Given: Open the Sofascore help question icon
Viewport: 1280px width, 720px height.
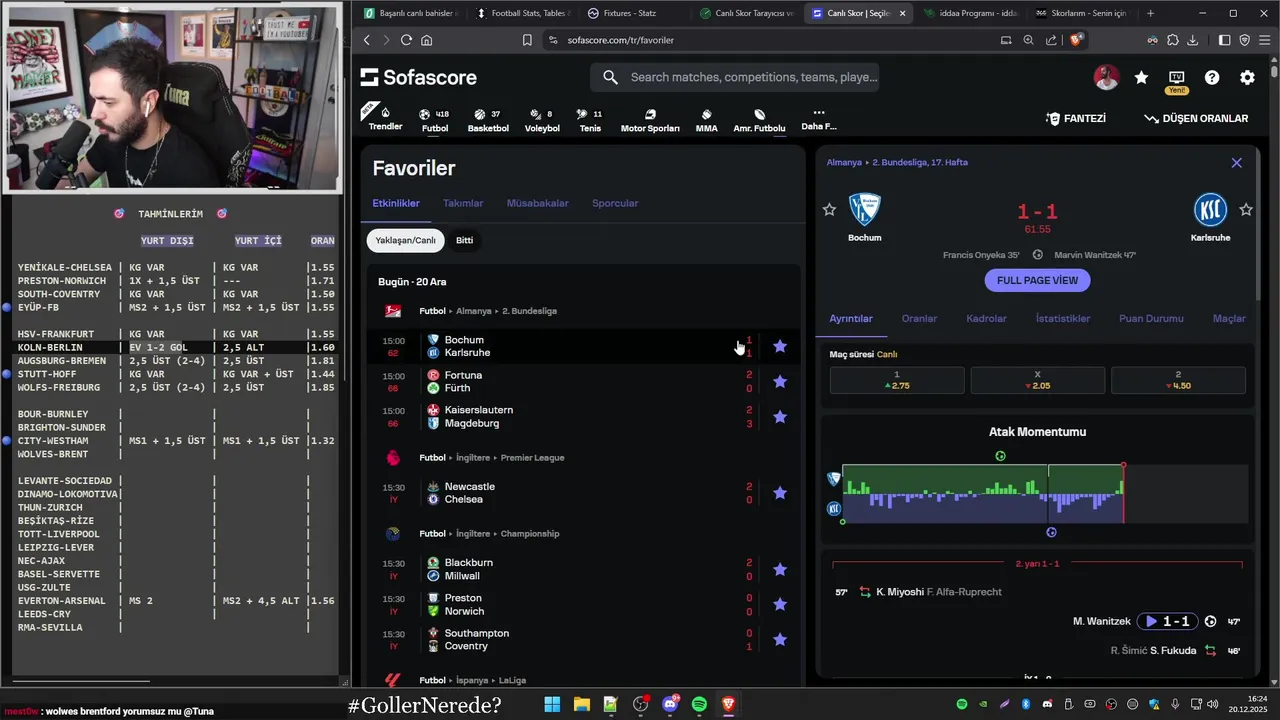Looking at the screenshot, I should (1212, 77).
